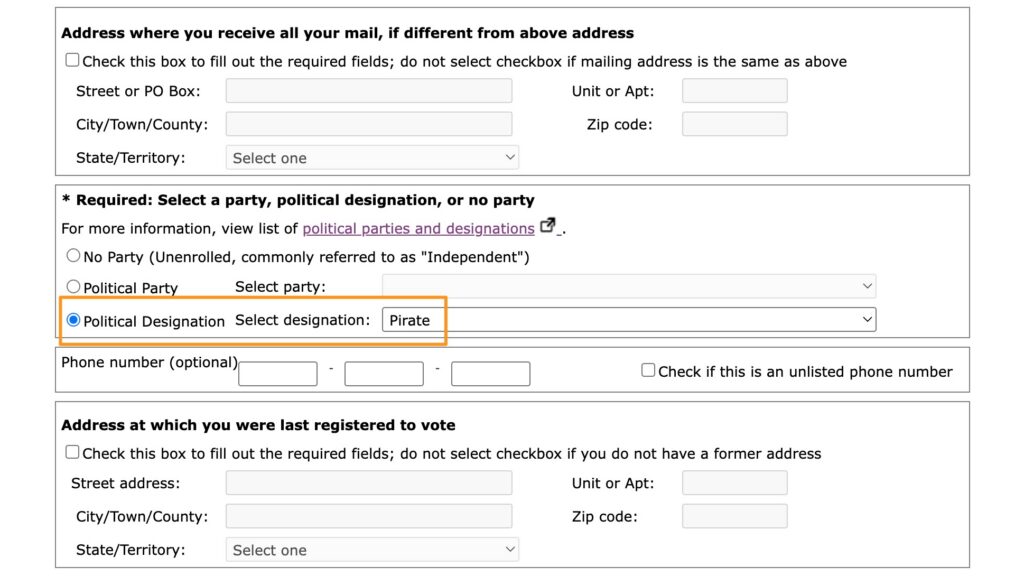The width and height of the screenshot is (1024, 576).
Task: Click the mailing address Zip code field
Action: 735,124
